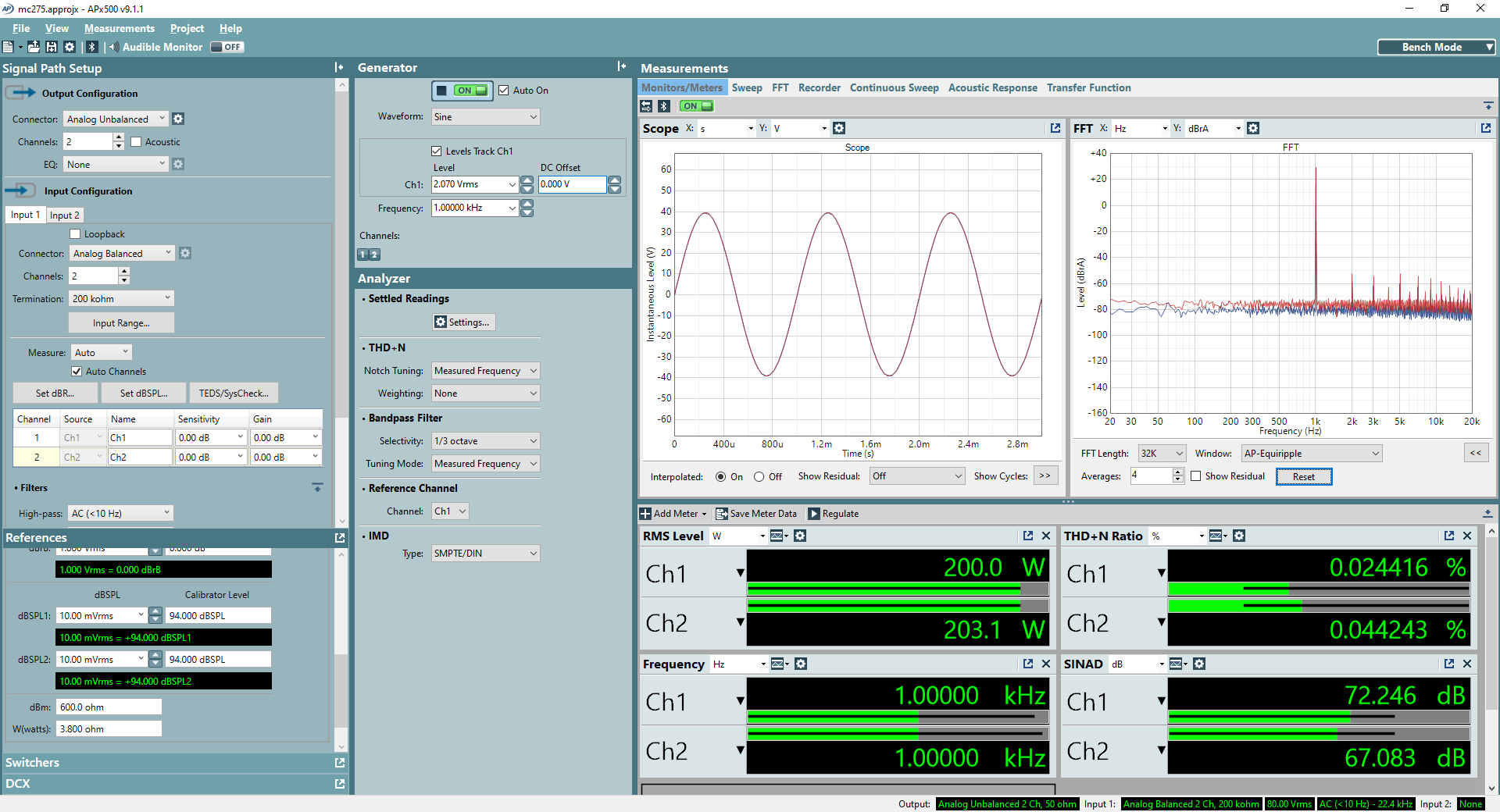Click the Bluetooth icon in the top toolbar
The width and height of the screenshot is (1500, 812).
[91, 47]
